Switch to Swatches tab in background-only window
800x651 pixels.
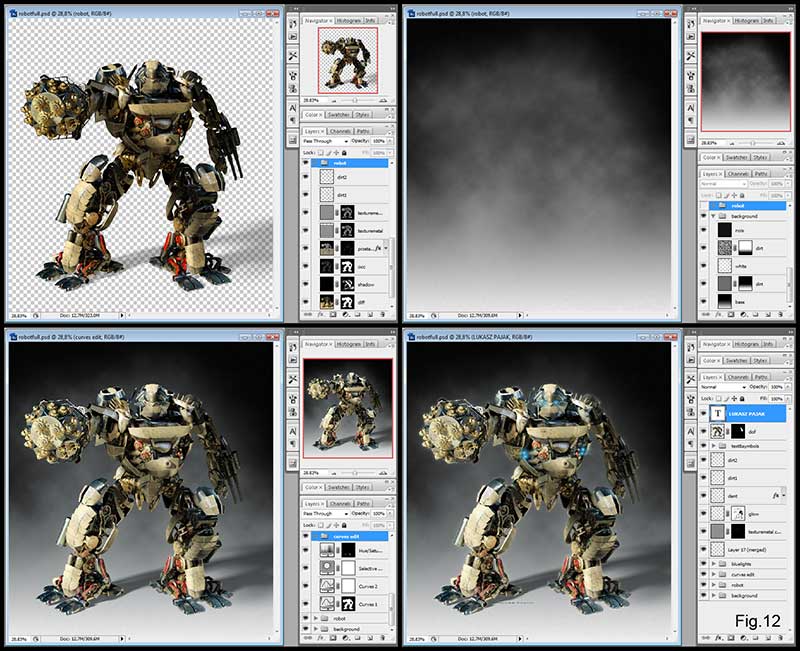pos(737,157)
